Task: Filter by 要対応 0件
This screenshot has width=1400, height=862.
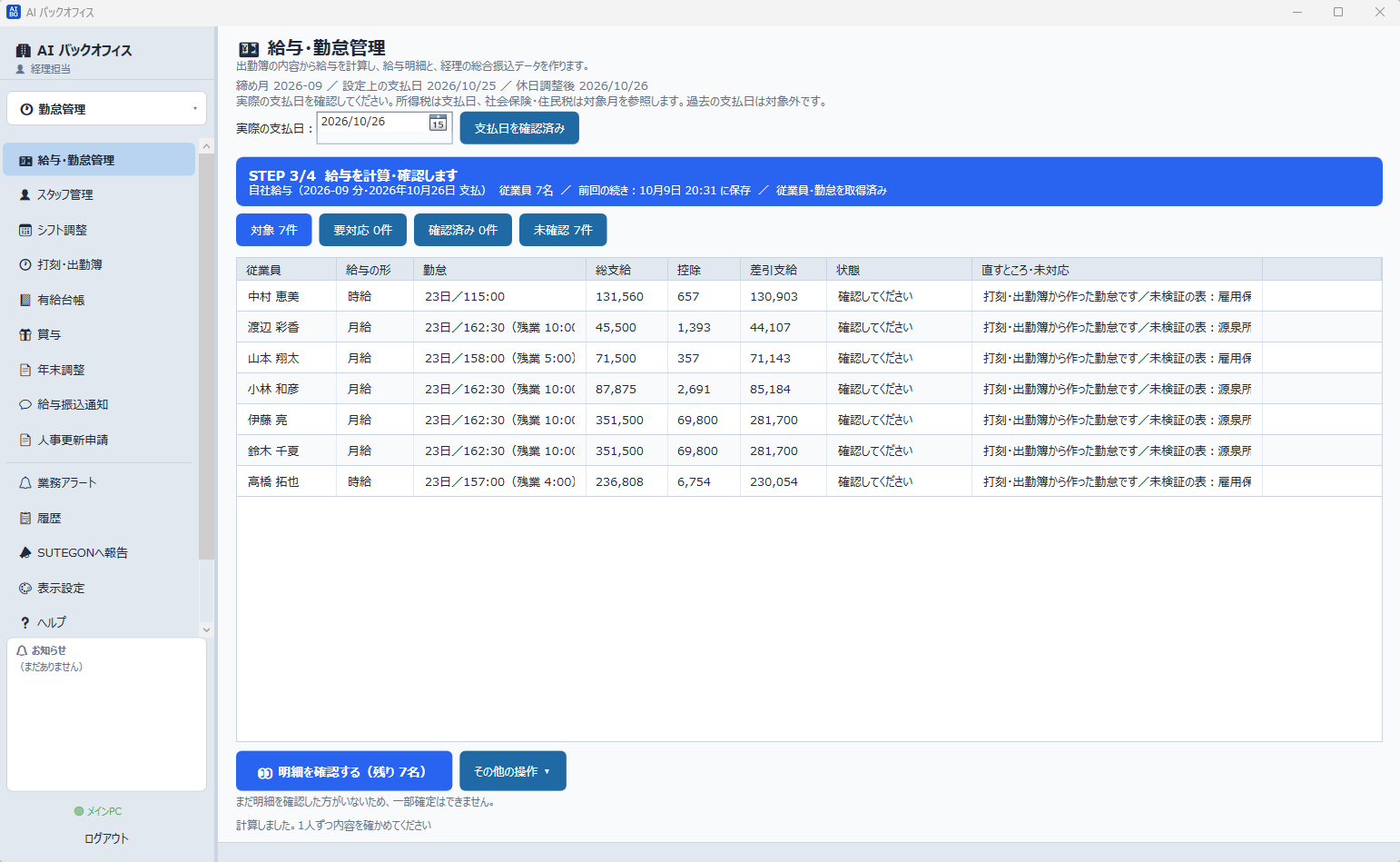Action: 363,230
